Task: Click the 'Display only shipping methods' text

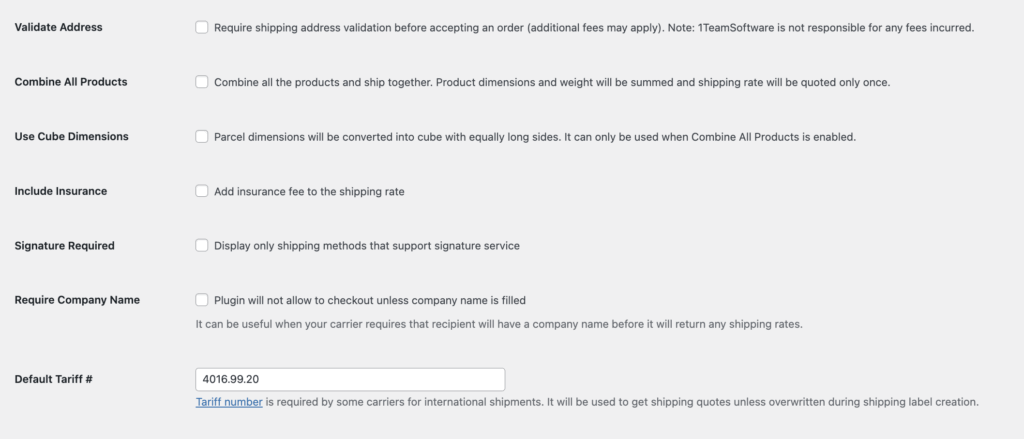Action: point(366,245)
